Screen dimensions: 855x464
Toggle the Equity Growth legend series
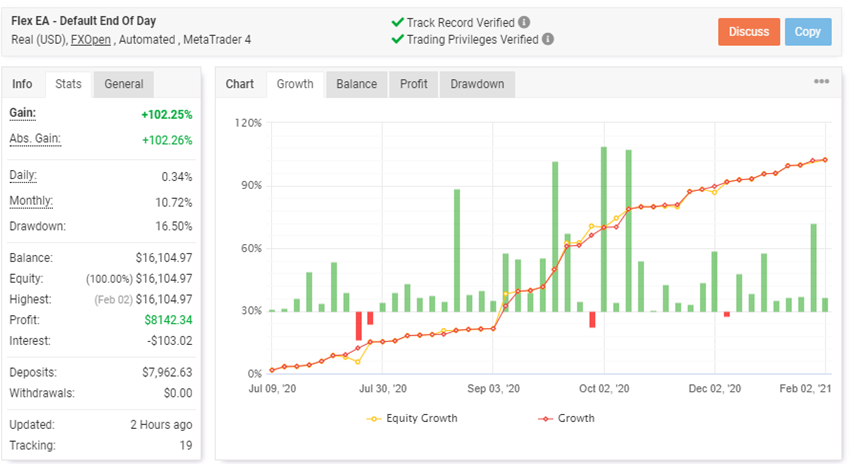coord(412,418)
